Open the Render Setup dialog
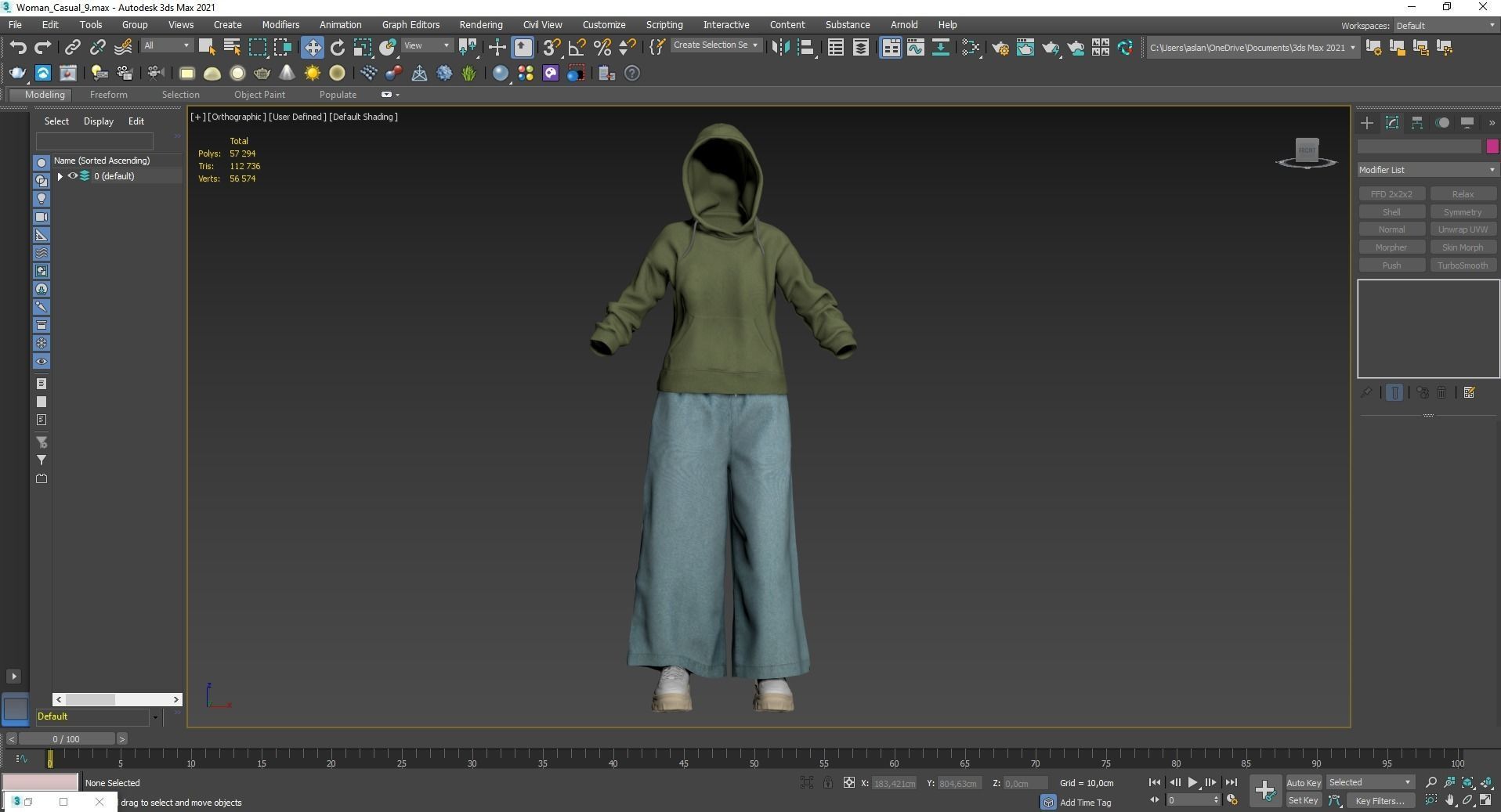 1000,48
